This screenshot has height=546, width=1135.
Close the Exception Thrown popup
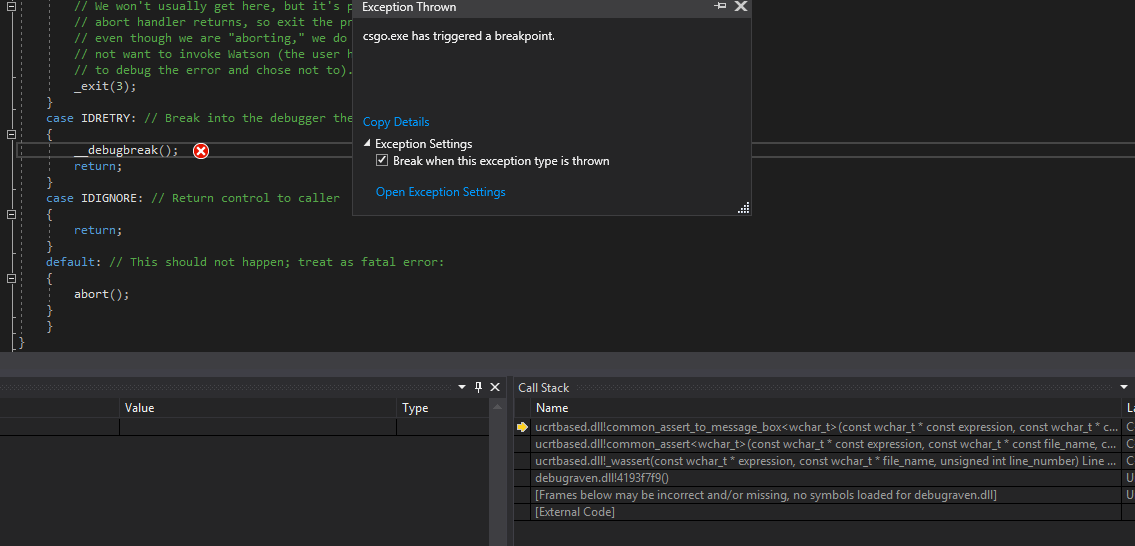[x=741, y=6]
